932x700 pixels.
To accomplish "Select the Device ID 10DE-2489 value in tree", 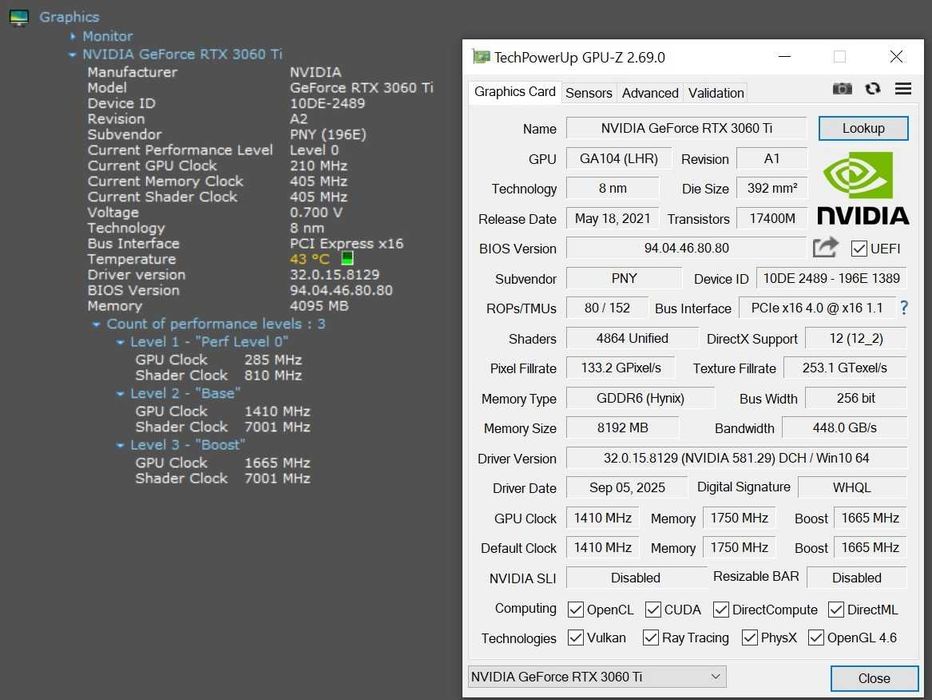I will pos(328,103).
